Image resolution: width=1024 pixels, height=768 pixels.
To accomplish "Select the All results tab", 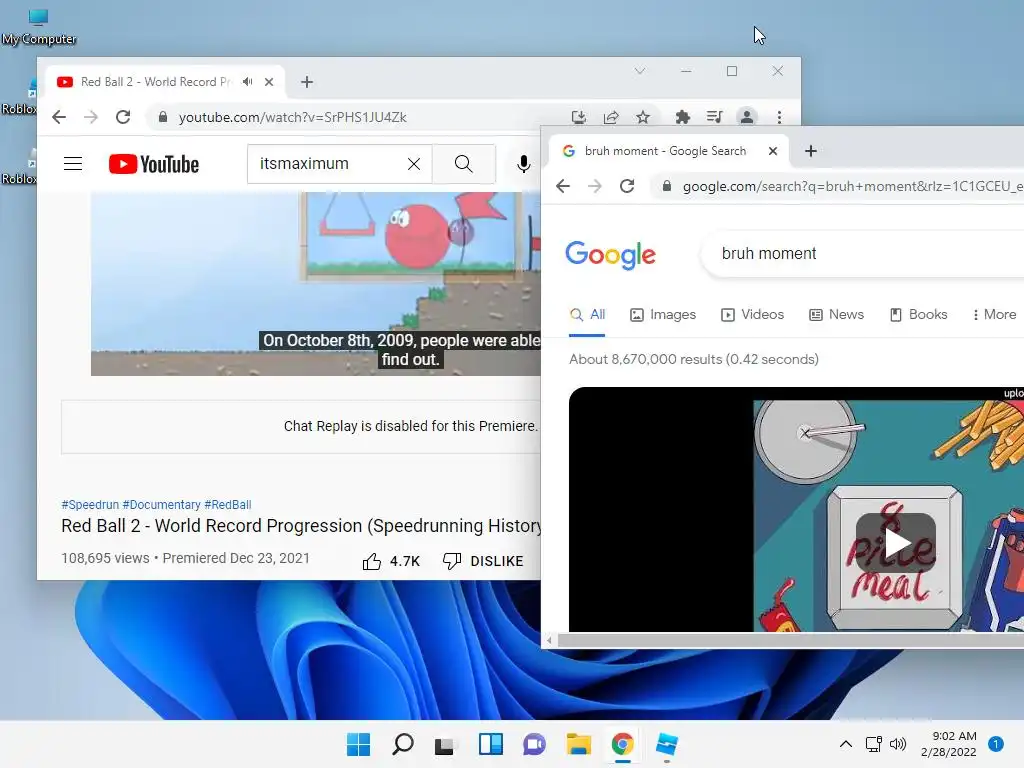I will [x=587, y=315].
